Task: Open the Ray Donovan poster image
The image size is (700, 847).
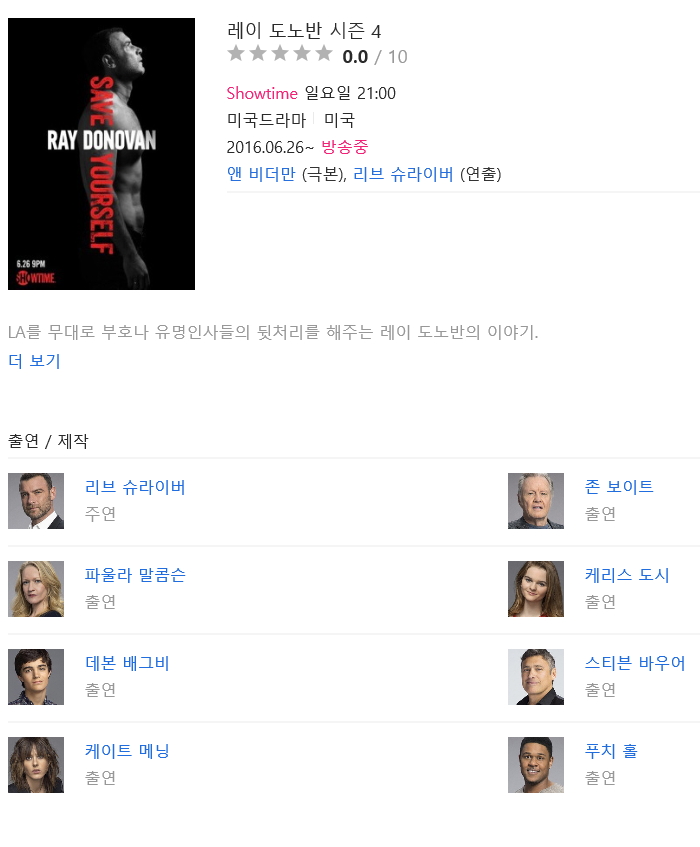Action: tap(102, 154)
